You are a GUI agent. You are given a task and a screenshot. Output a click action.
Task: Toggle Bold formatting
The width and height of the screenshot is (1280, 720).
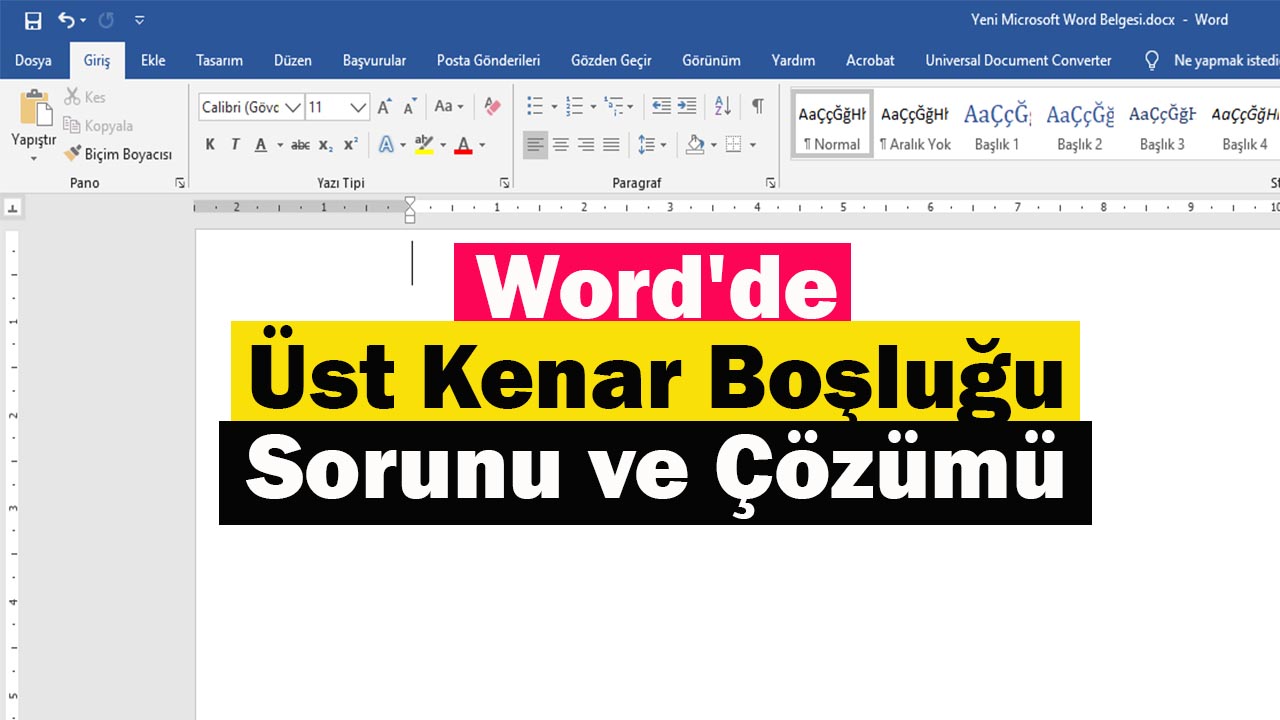click(x=210, y=145)
